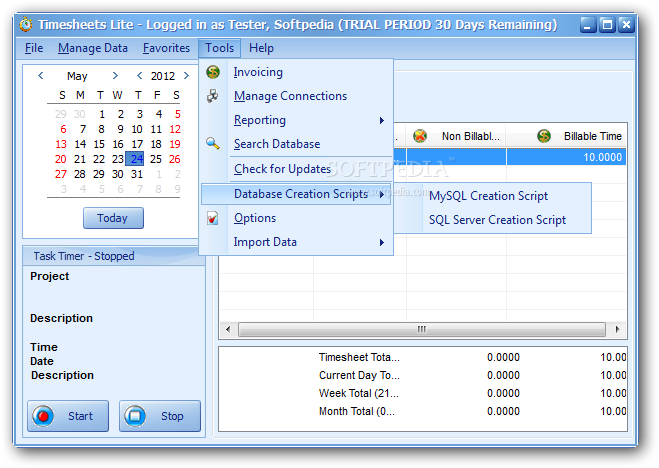The width and height of the screenshot is (659, 468).
Task: Click the horizontal scrollbar thumb
Action: 422,329
